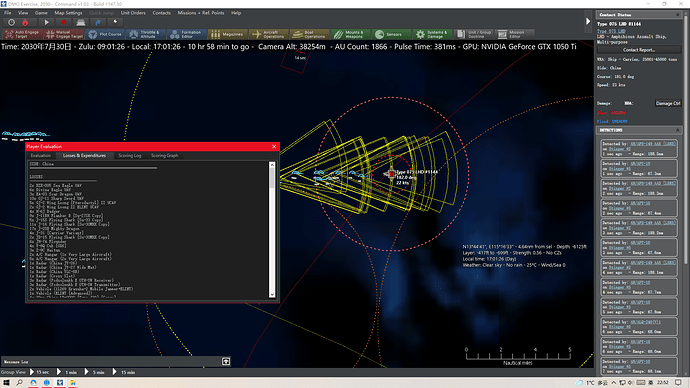Image resolution: width=690 pixels, height=388 pixels.
Task: Open the Throttle & Altitude tool
Action: point(146,34)
